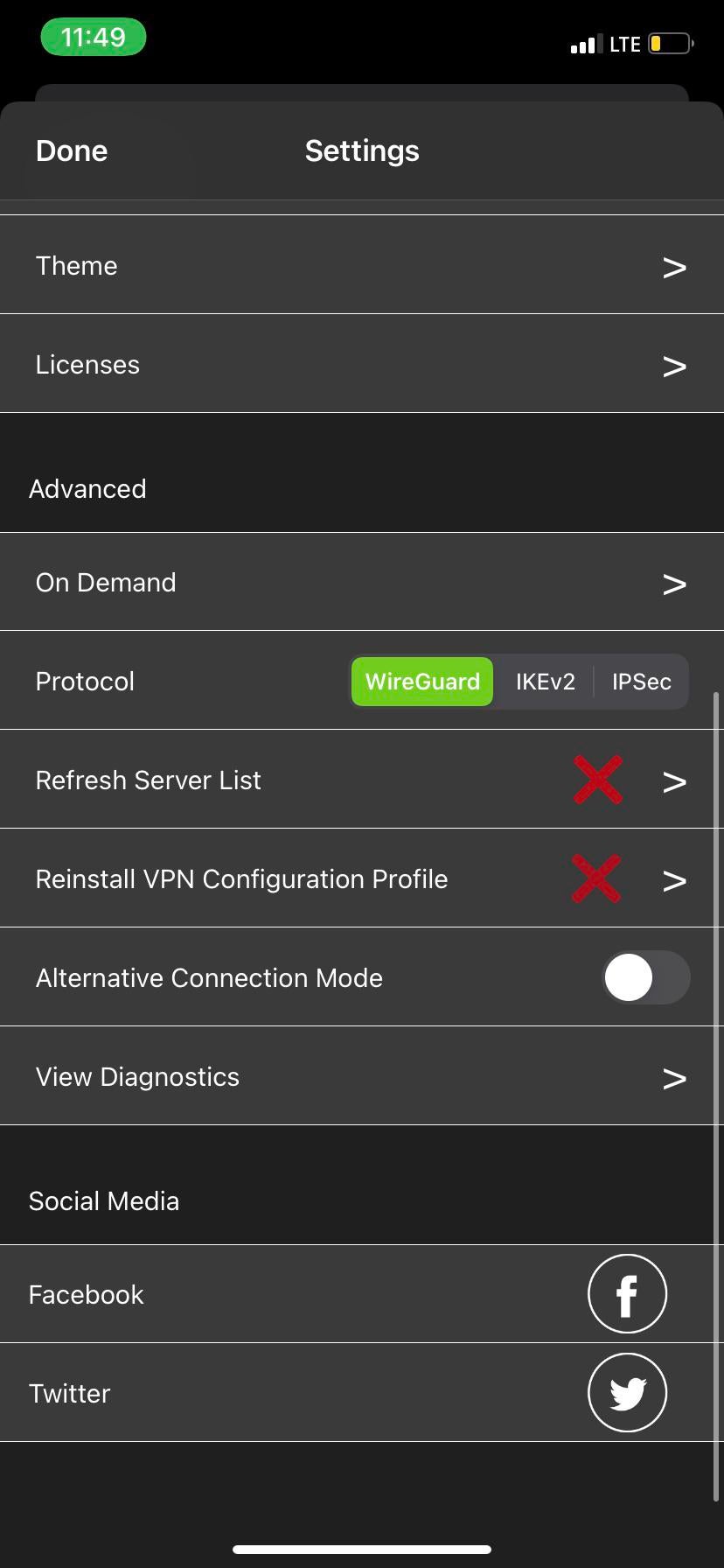Tap Reinstall VPN Configuration Profile label
Viewport: 724px width, 1568px height.
point(241,878)
